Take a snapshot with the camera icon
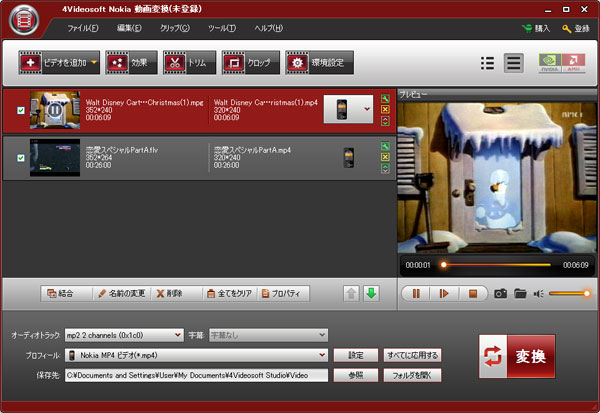600x413 pixels. click(501, 294)
